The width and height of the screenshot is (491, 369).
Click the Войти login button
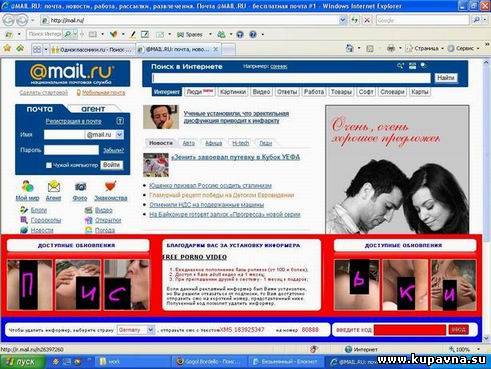click(x=111, y=165)
